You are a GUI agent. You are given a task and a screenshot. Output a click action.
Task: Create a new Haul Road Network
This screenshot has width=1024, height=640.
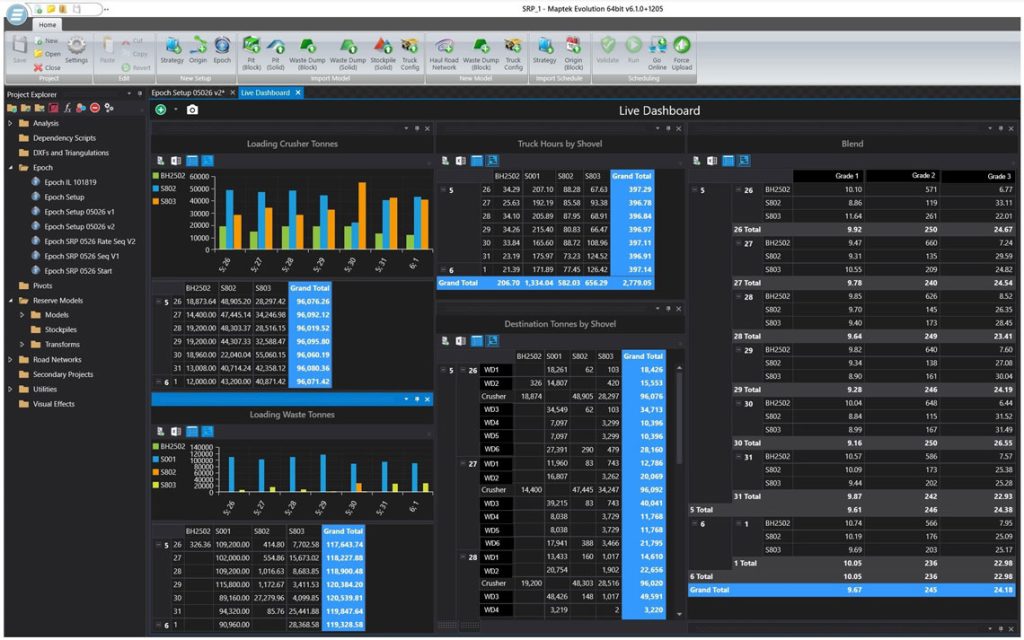pyautogui.click(x=444, y=54)
